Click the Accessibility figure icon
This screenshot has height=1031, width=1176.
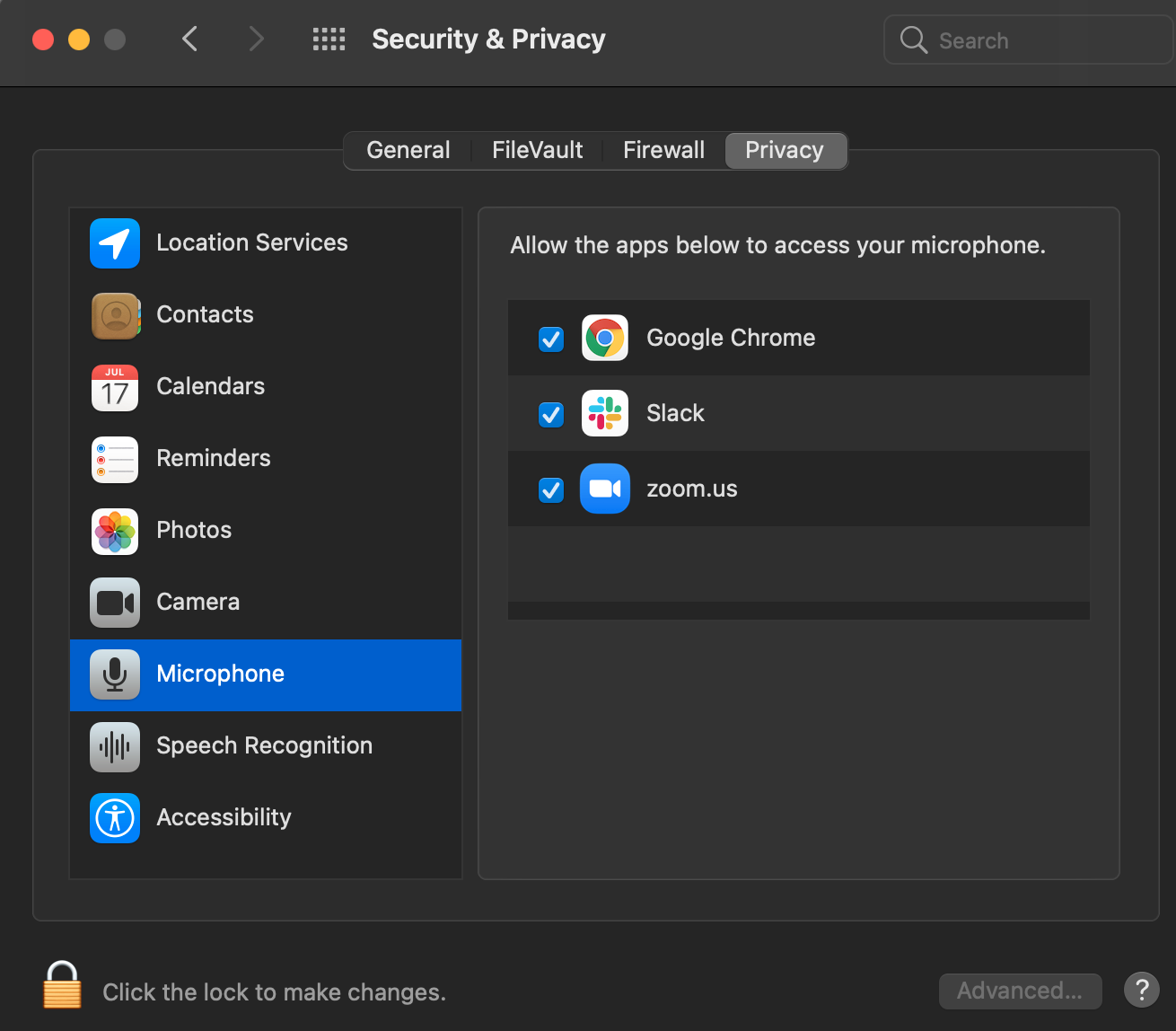click(115, 818)
